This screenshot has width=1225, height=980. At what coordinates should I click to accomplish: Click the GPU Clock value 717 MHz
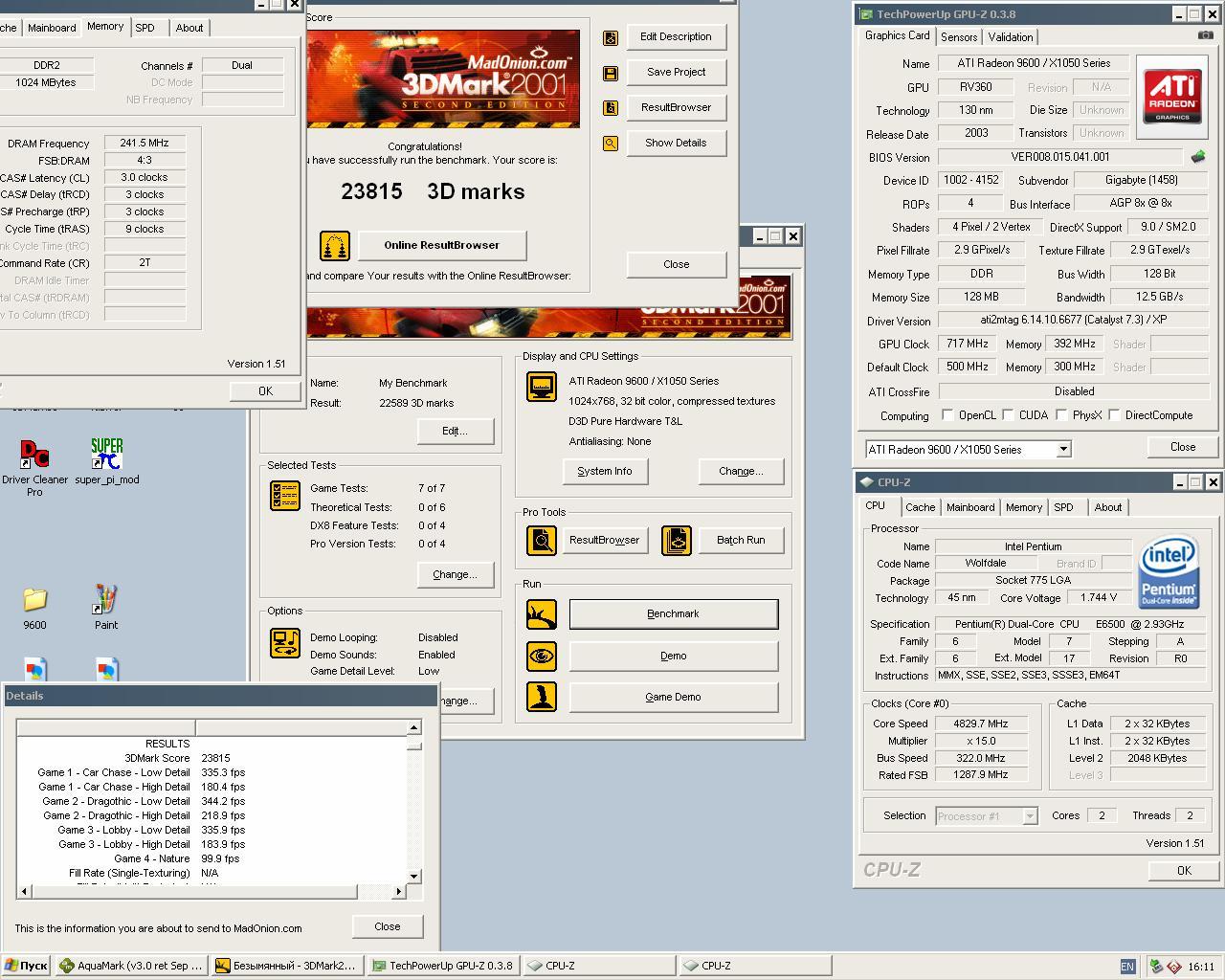tap(967, 344)
